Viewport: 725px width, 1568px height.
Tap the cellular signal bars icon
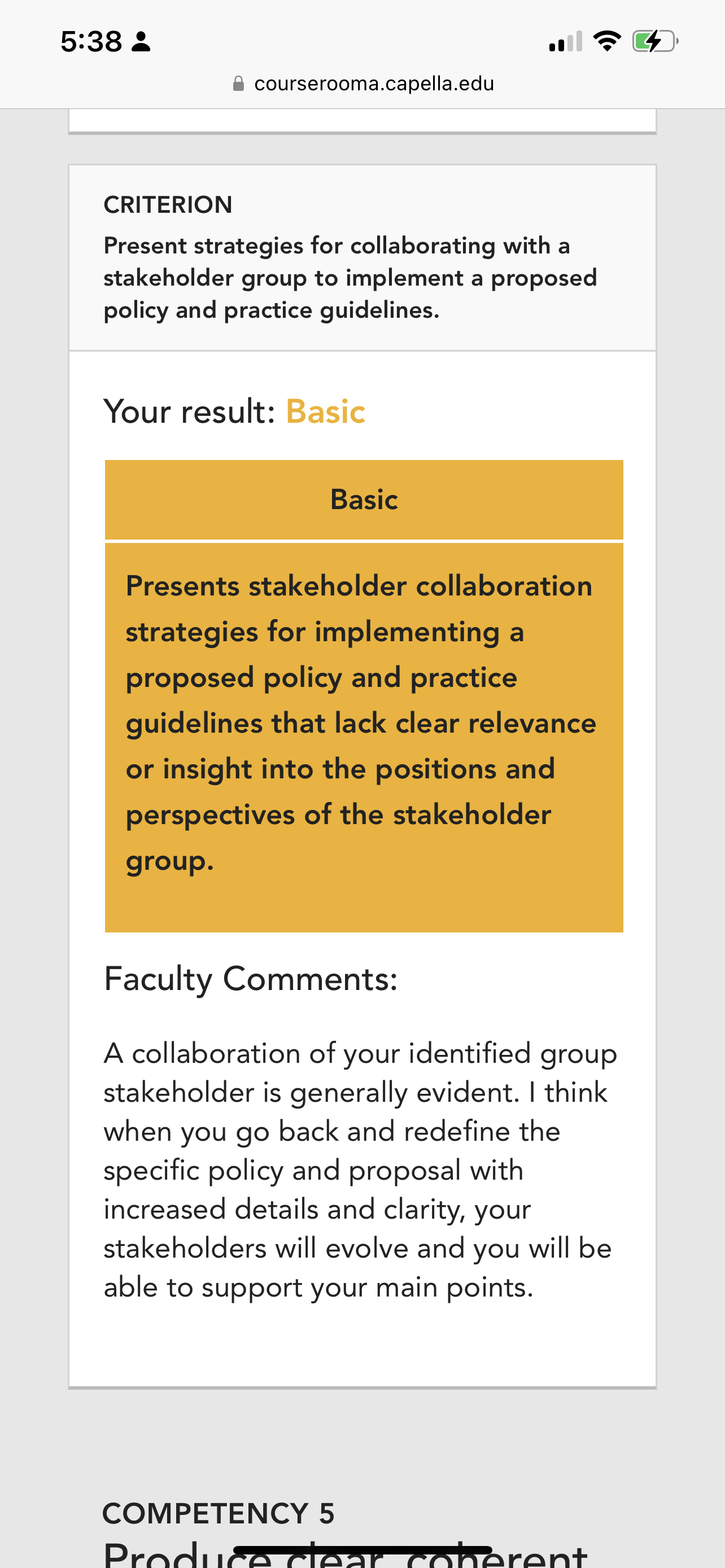566,41
